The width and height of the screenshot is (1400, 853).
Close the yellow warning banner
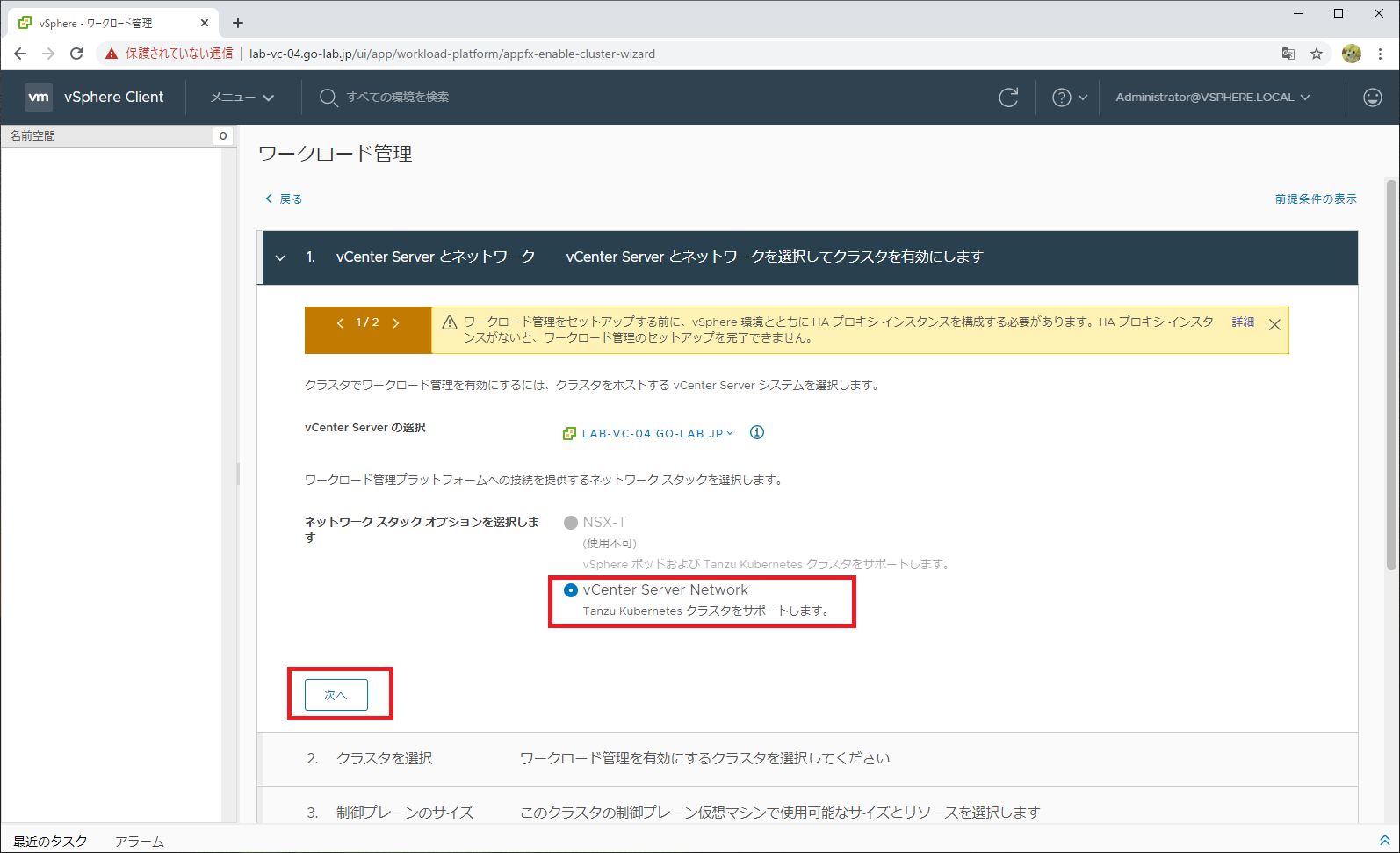[1274, 324]
